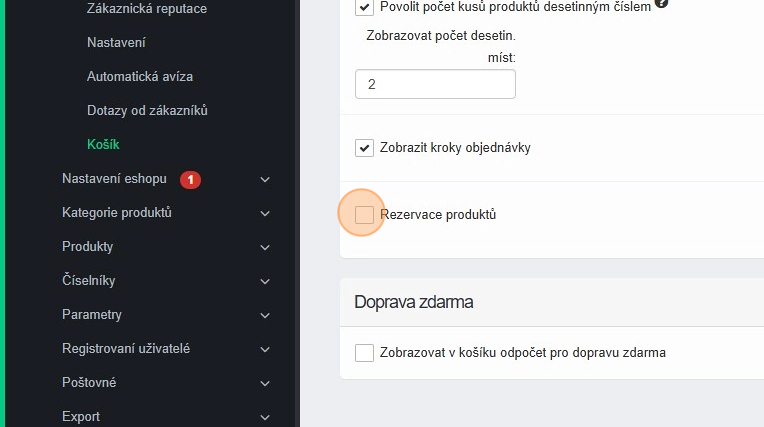The image size is (764, 427).
Task: Expand the Produkty section chevron
Action: click(x=265, y=247)
